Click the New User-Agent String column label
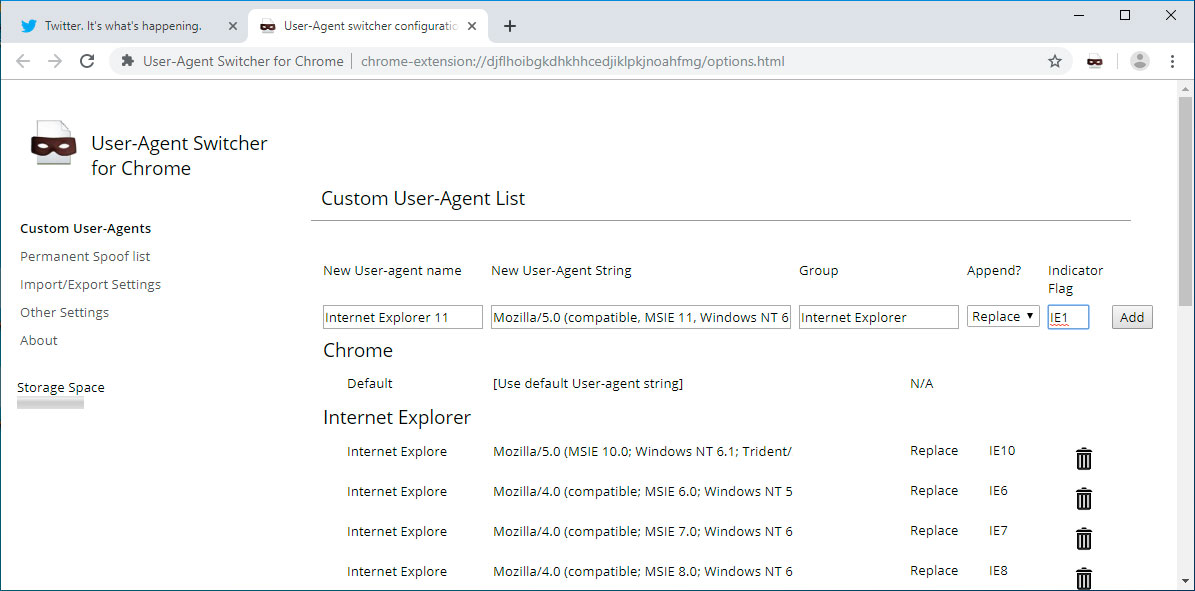Viewport: 1195px width, 591px height. [x=561, y=271]
